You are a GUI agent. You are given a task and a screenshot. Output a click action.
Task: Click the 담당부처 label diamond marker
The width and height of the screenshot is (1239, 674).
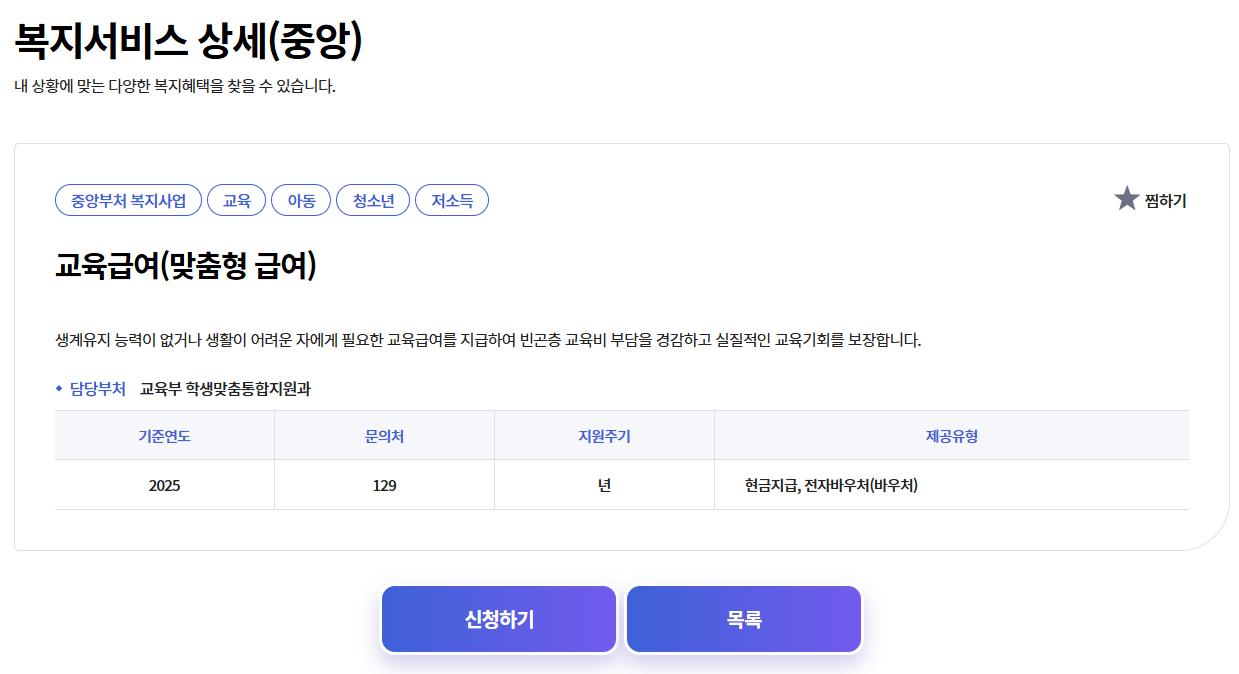point(57,388)
